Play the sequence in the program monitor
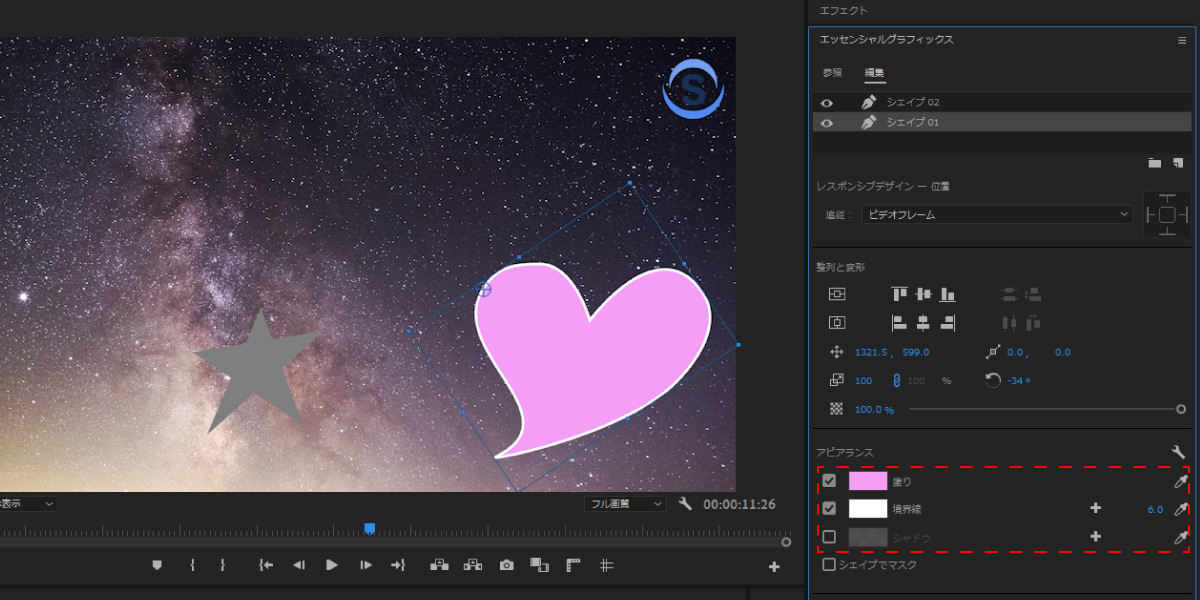 click(x=332, y=565)
